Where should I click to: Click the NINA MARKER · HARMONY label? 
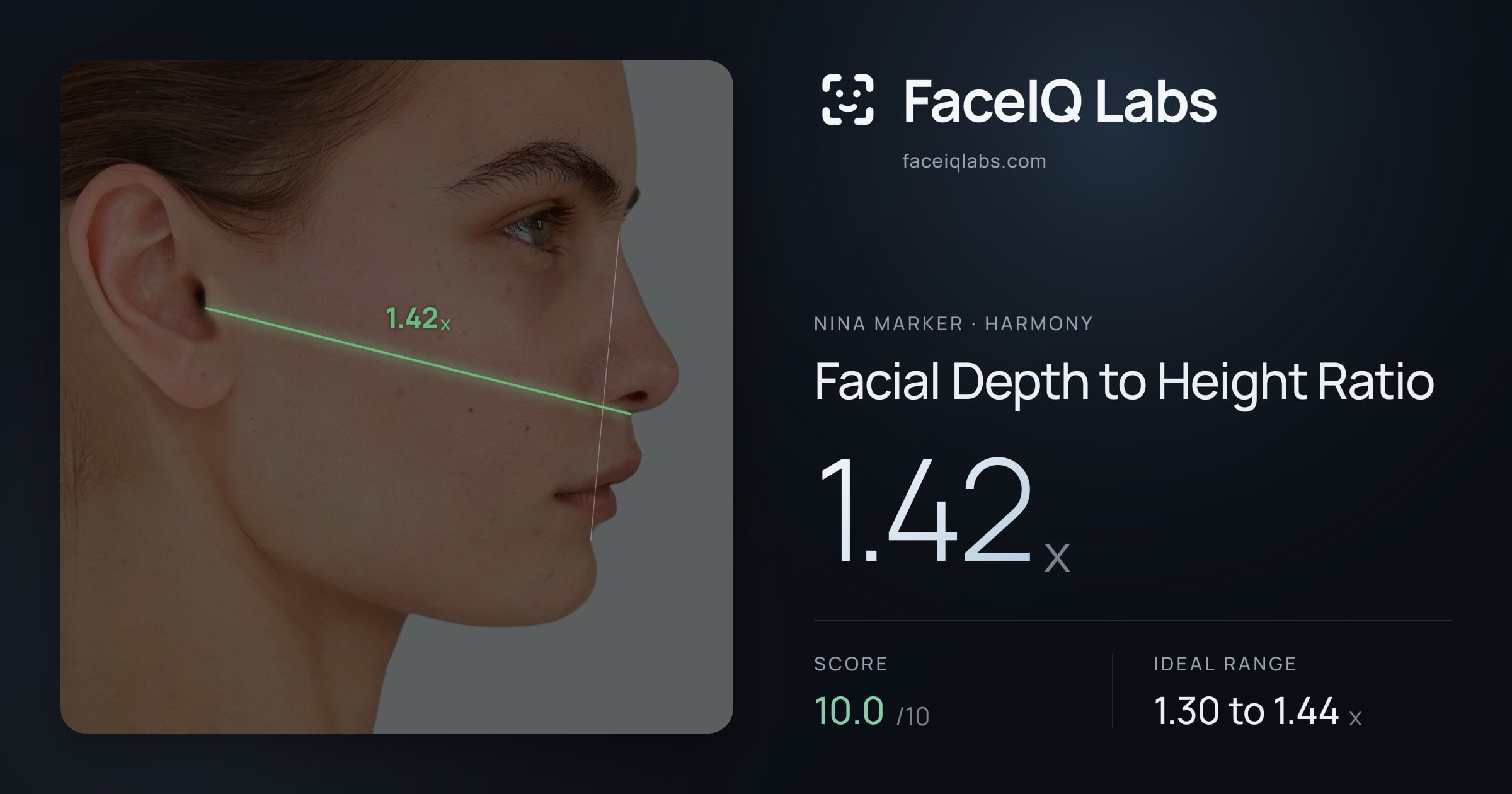pos(953,324)
